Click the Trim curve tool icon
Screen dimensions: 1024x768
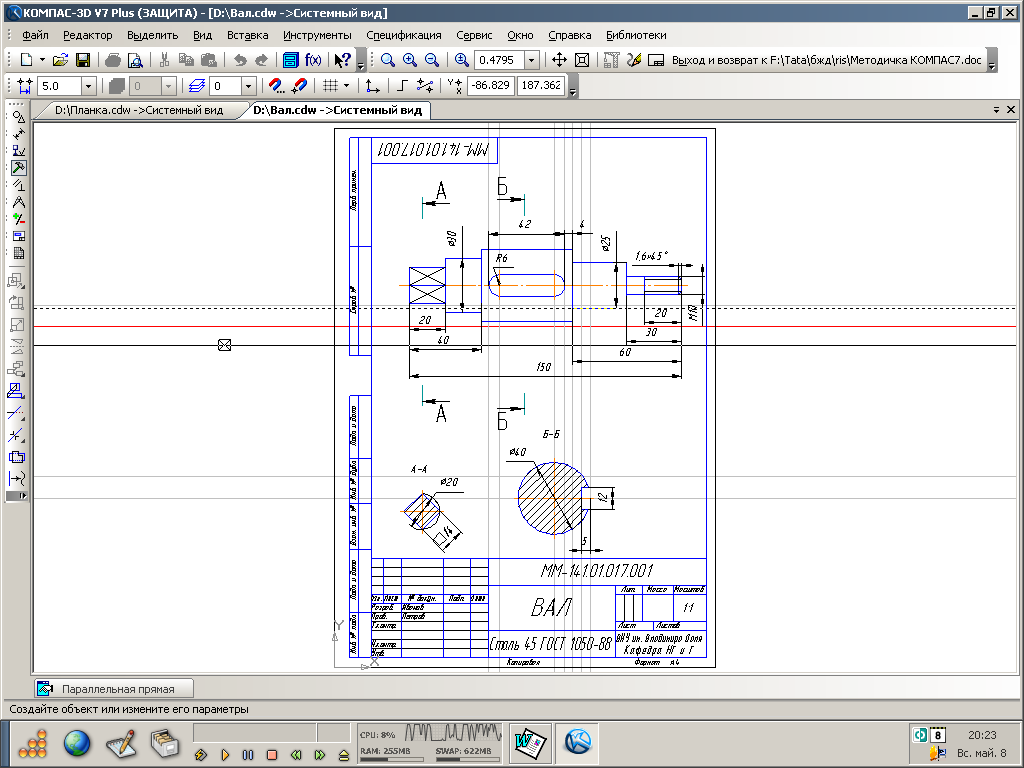coord(16,413)
